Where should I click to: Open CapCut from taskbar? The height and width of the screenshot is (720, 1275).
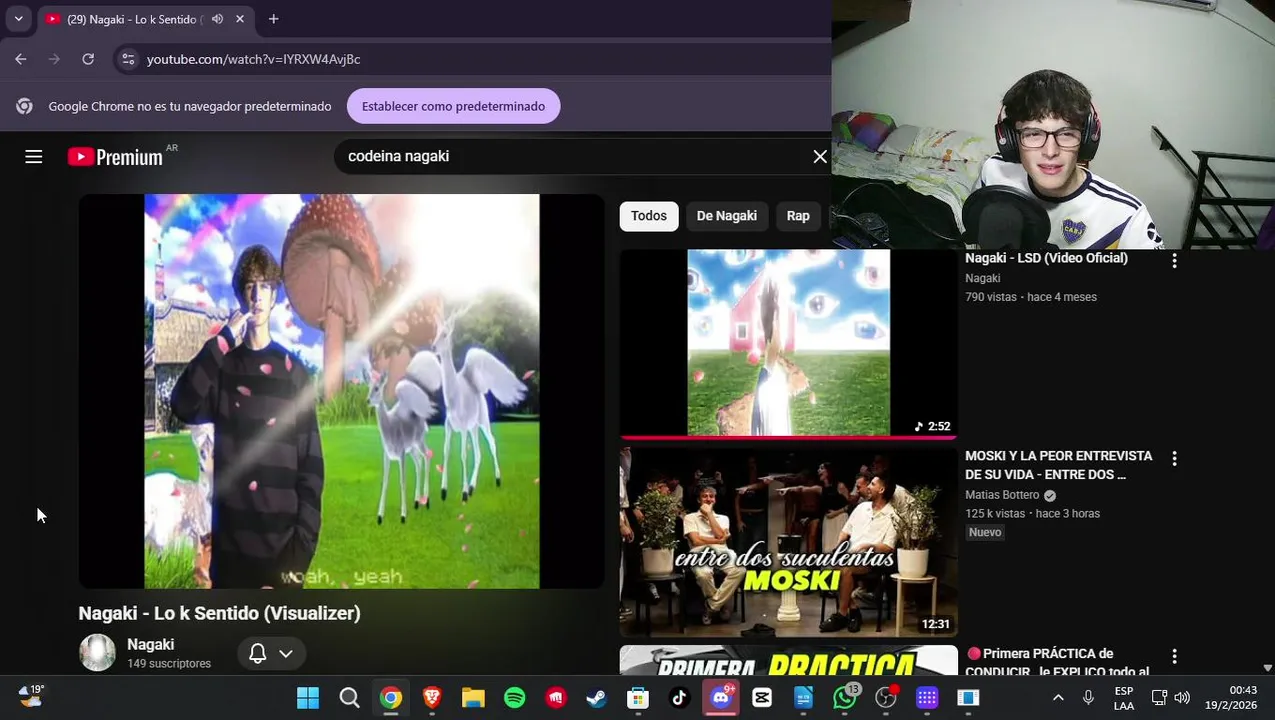pos(762,698)
